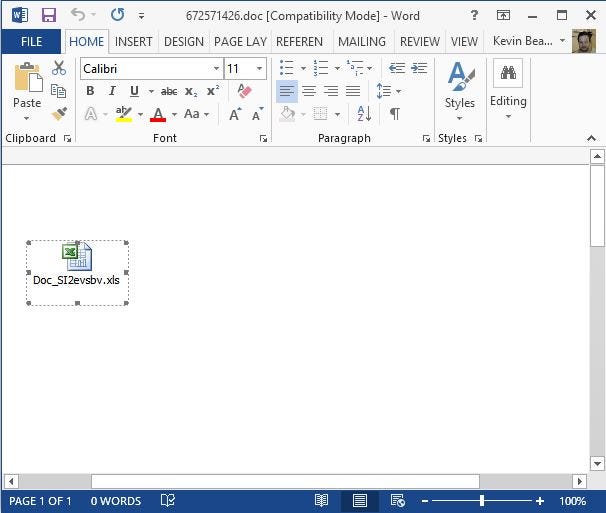Toggle Strikethrough formatting

[x=169, y=91]
